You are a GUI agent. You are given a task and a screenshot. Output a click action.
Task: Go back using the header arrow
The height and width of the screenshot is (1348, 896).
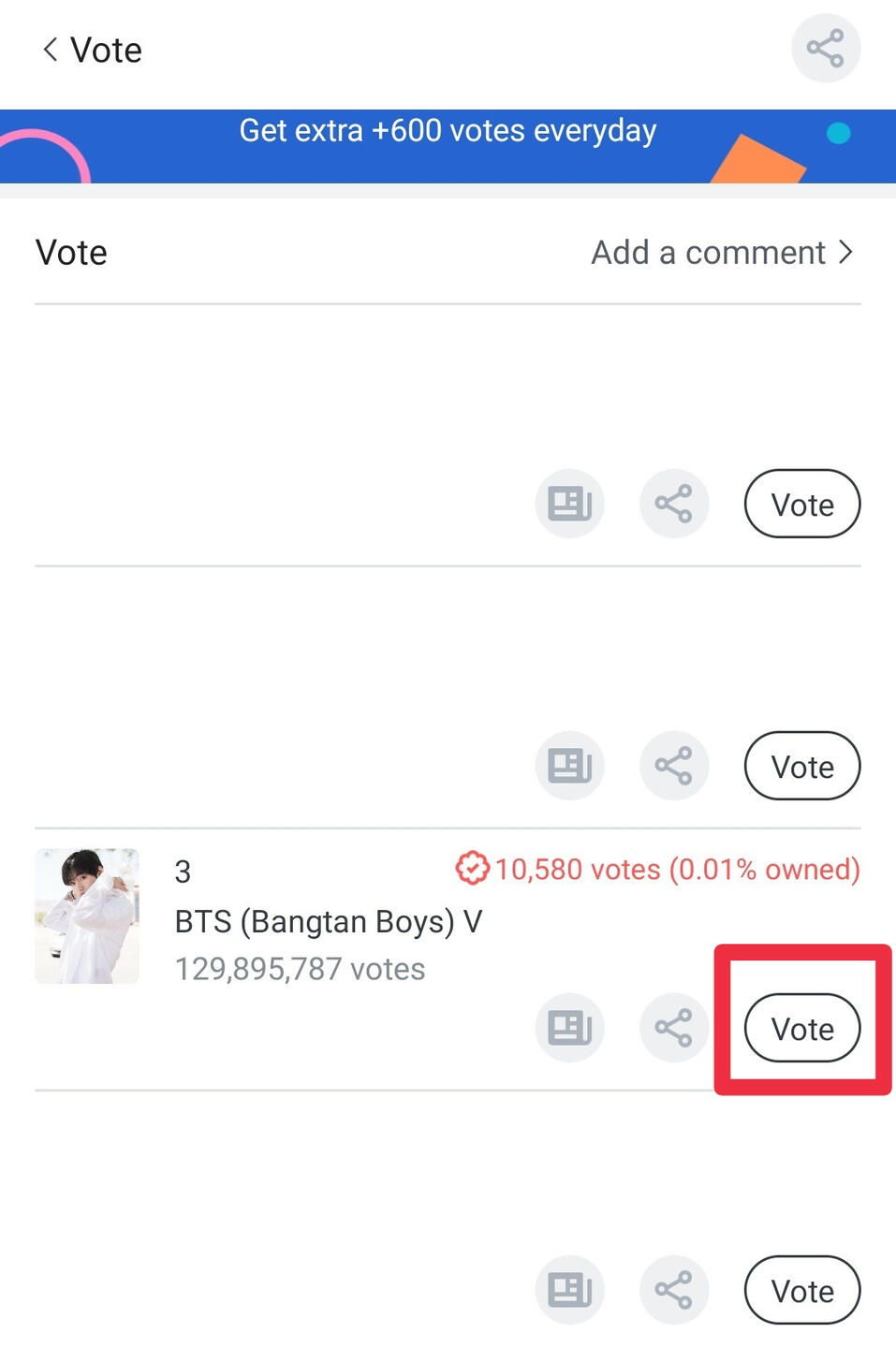51,50
